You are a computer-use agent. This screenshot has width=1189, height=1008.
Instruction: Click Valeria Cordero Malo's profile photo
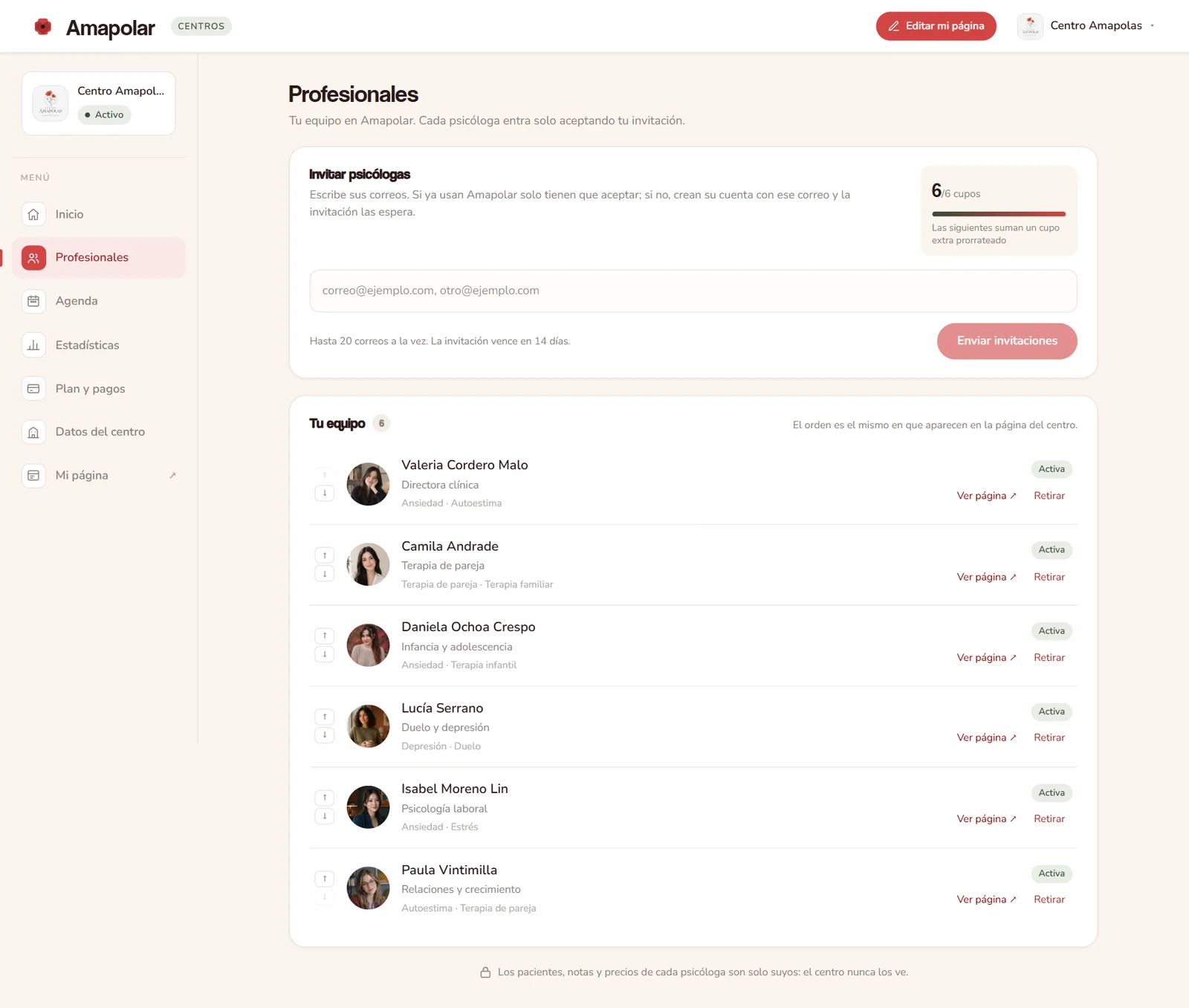pos(369,485)
